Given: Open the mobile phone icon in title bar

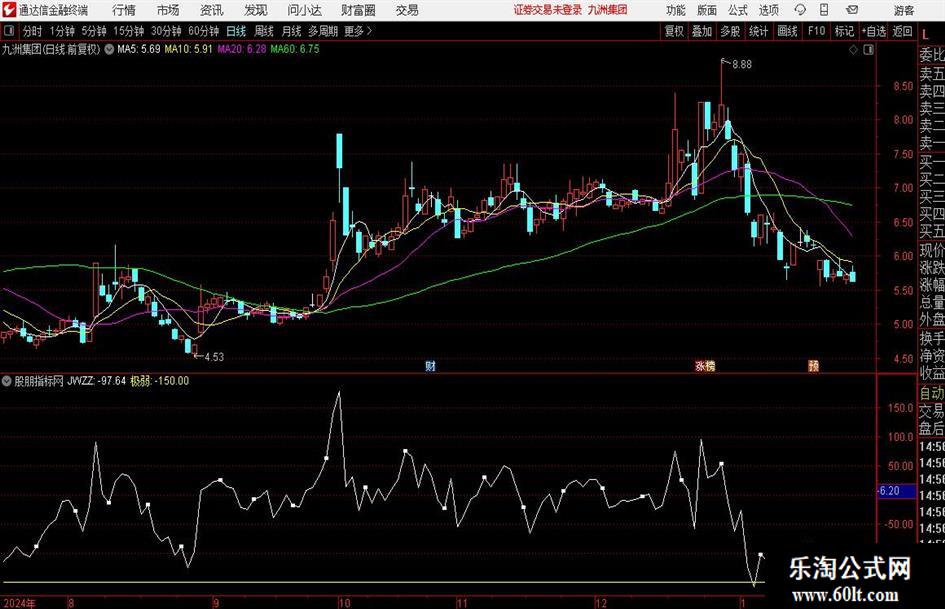Looking at the screenshot, I should [x=824, y=10].
